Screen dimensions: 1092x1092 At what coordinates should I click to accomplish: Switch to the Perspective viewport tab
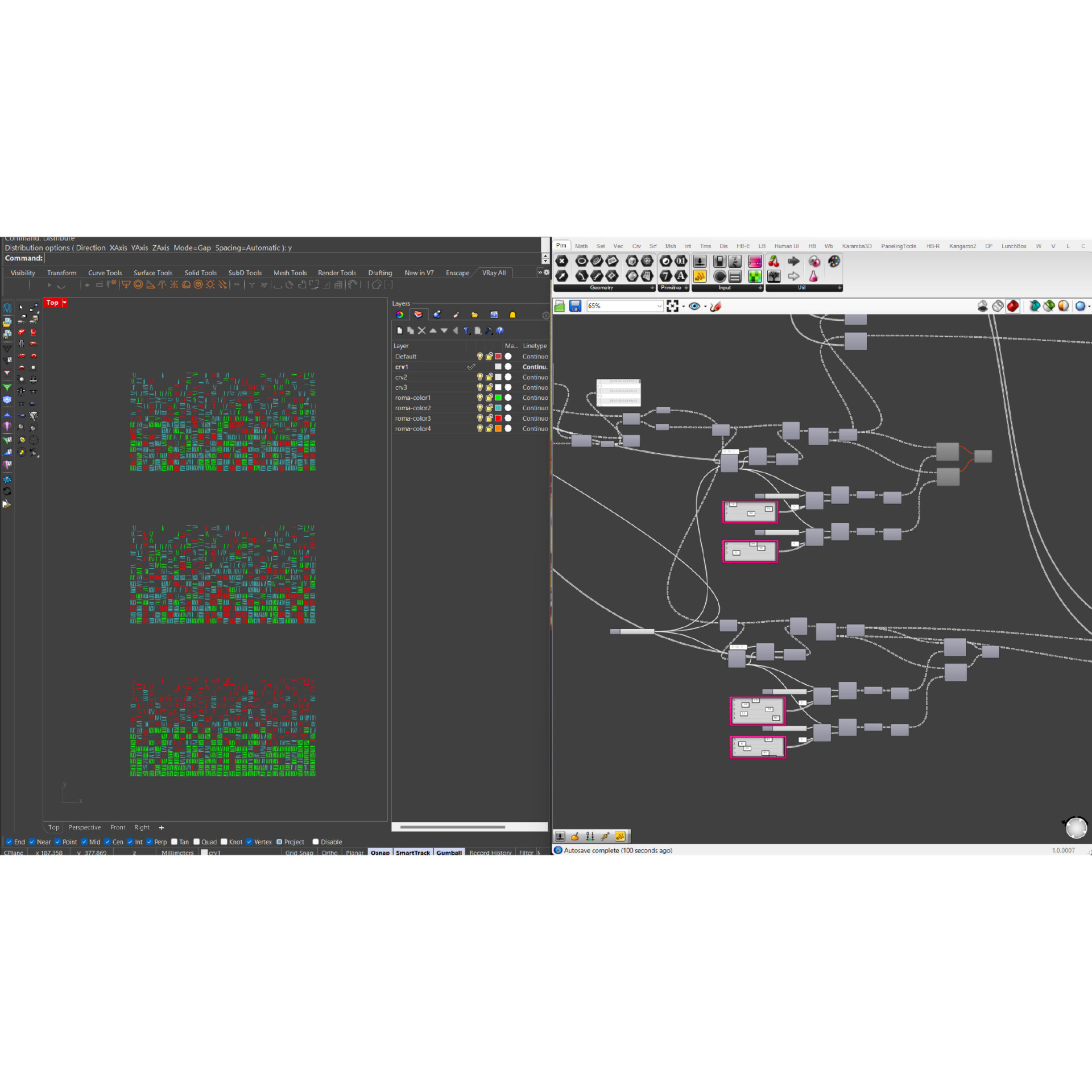[x=84, y=828]
